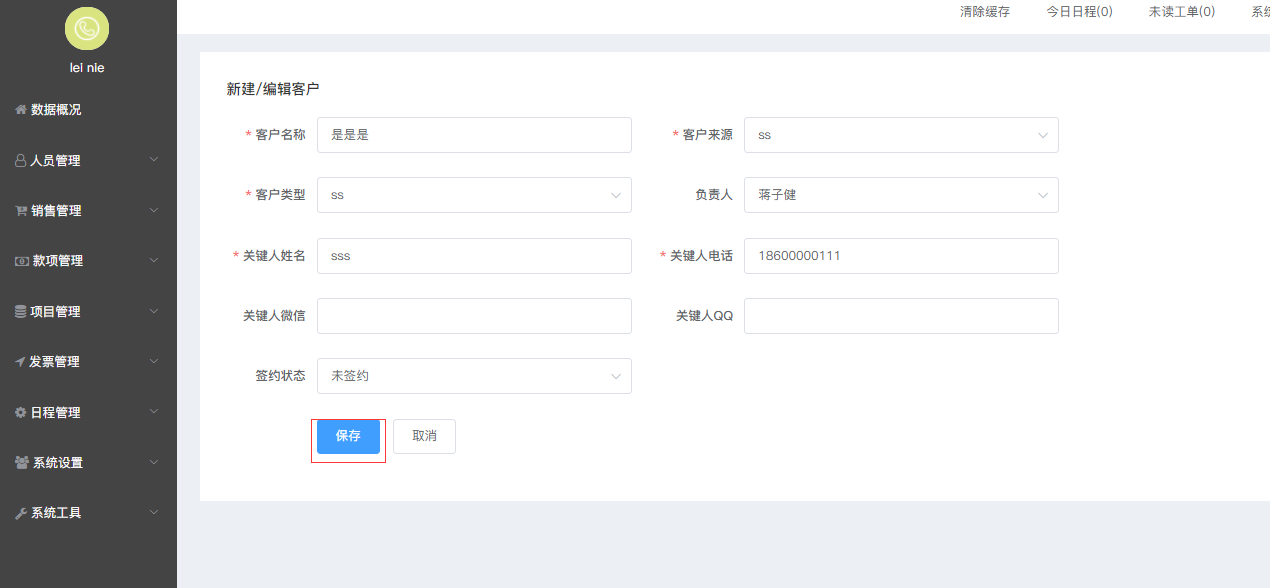Click the phone avatar logo
The height and width of the screenshot is (588, 1270).
pyautogui.click(x=87, y=28)
